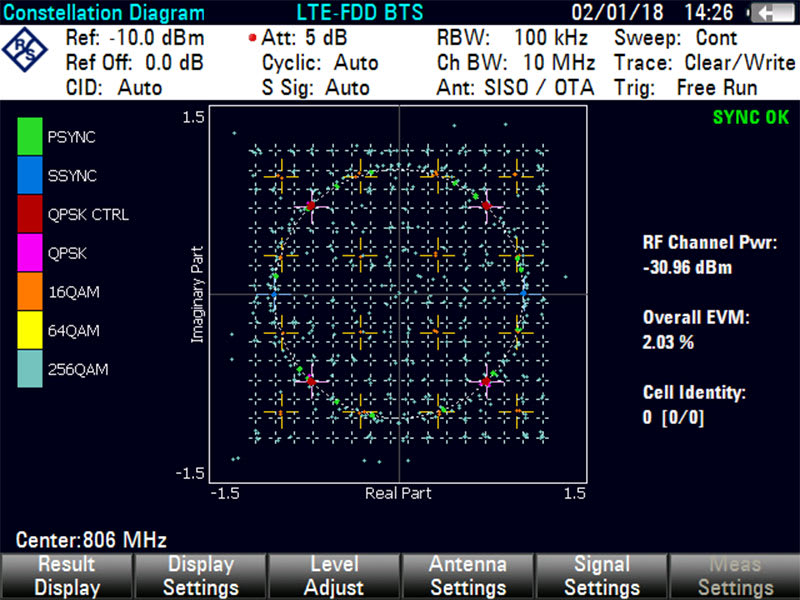Open the CID: Auto selector

click(x=113, y=87)
